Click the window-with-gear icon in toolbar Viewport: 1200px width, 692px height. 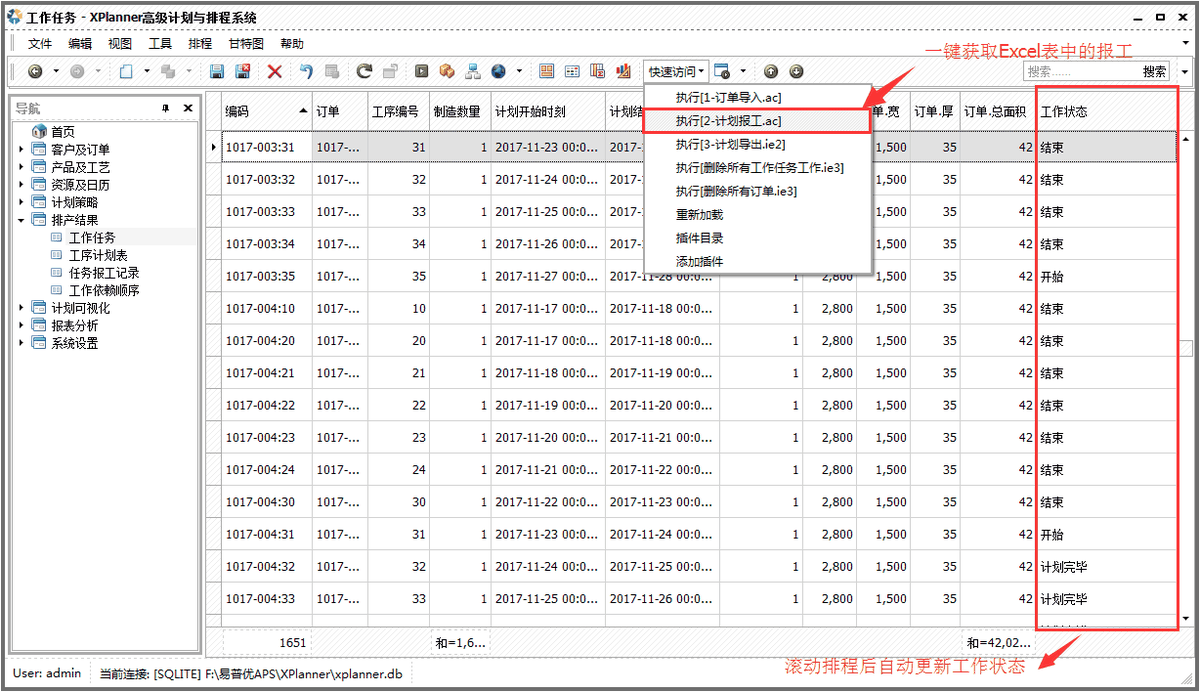click(x=722, y=71)
